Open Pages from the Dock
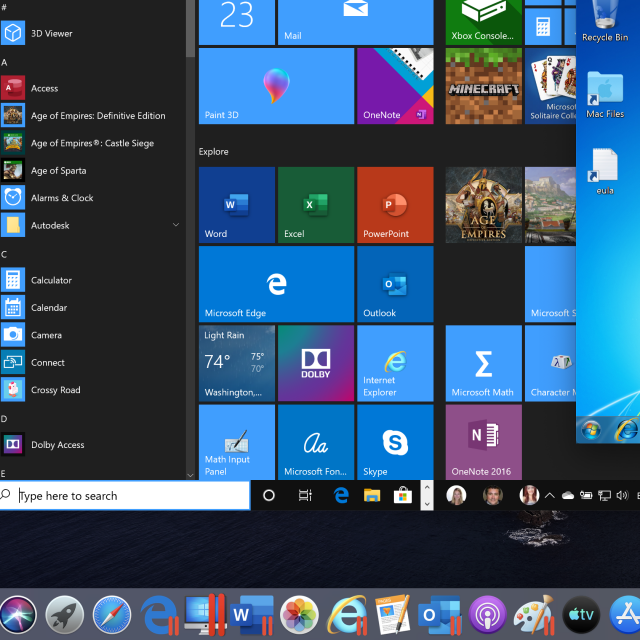Screen dimensions: 640x640 [x=393, y=615]
